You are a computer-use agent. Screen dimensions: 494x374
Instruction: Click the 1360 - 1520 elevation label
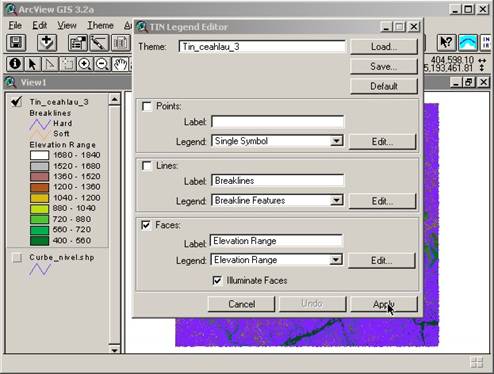click(x=77, y=176)
